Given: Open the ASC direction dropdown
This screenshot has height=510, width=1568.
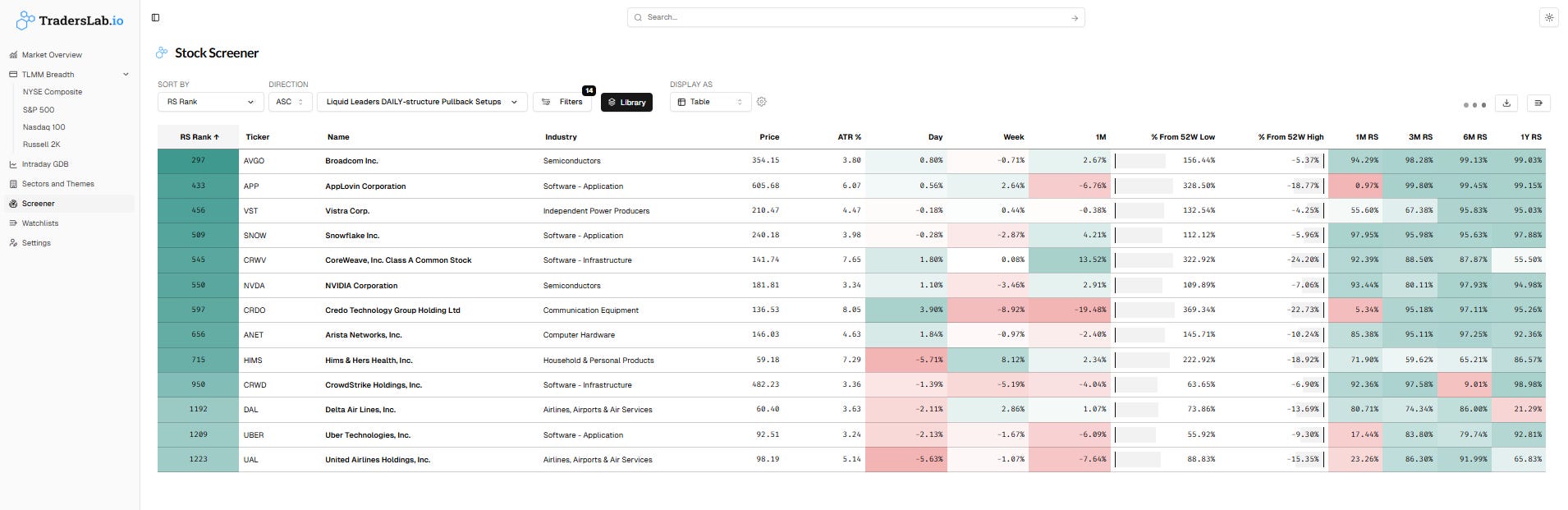Looking at the screenshot, I should pos(290,102).
